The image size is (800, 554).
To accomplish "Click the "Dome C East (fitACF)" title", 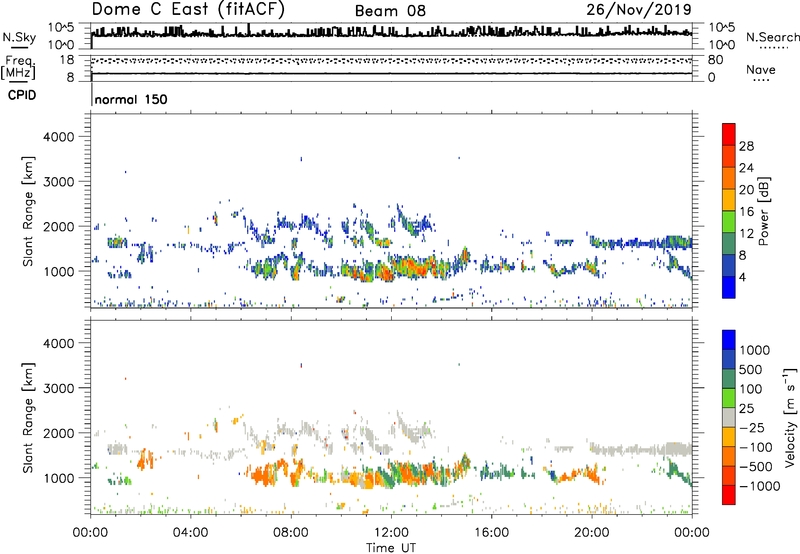I will [188, 9].
